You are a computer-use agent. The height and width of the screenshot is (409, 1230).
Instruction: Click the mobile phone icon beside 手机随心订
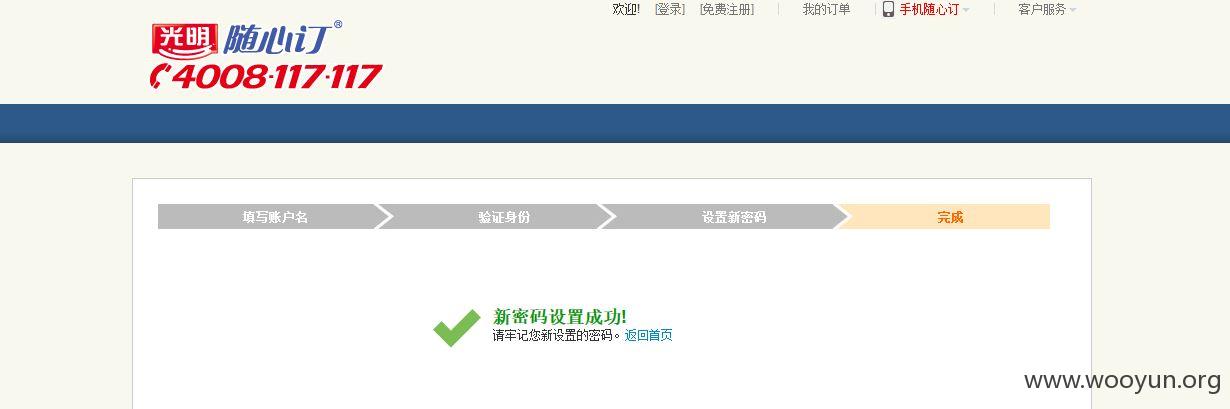pos(888,9)
